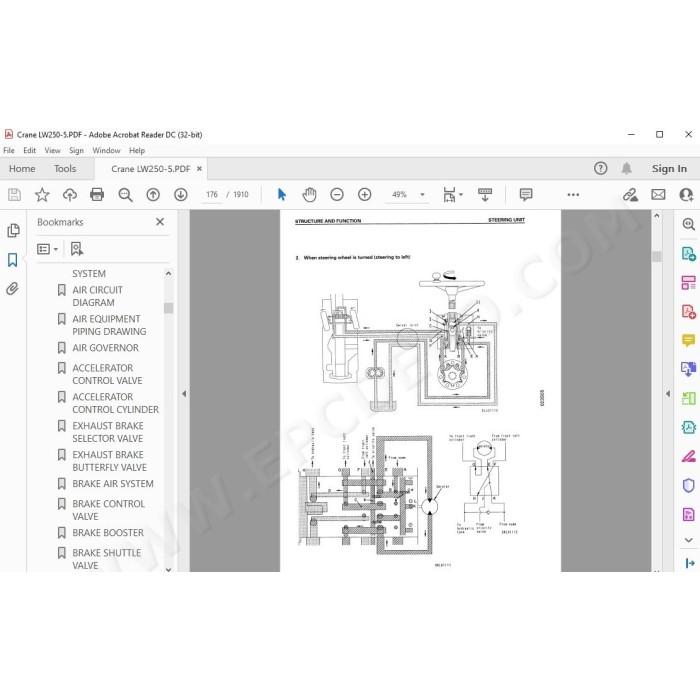Switch to the Home tab
The width and height of the screenshot is (700, 700).
pyautogui.click(x=22, y=169)
